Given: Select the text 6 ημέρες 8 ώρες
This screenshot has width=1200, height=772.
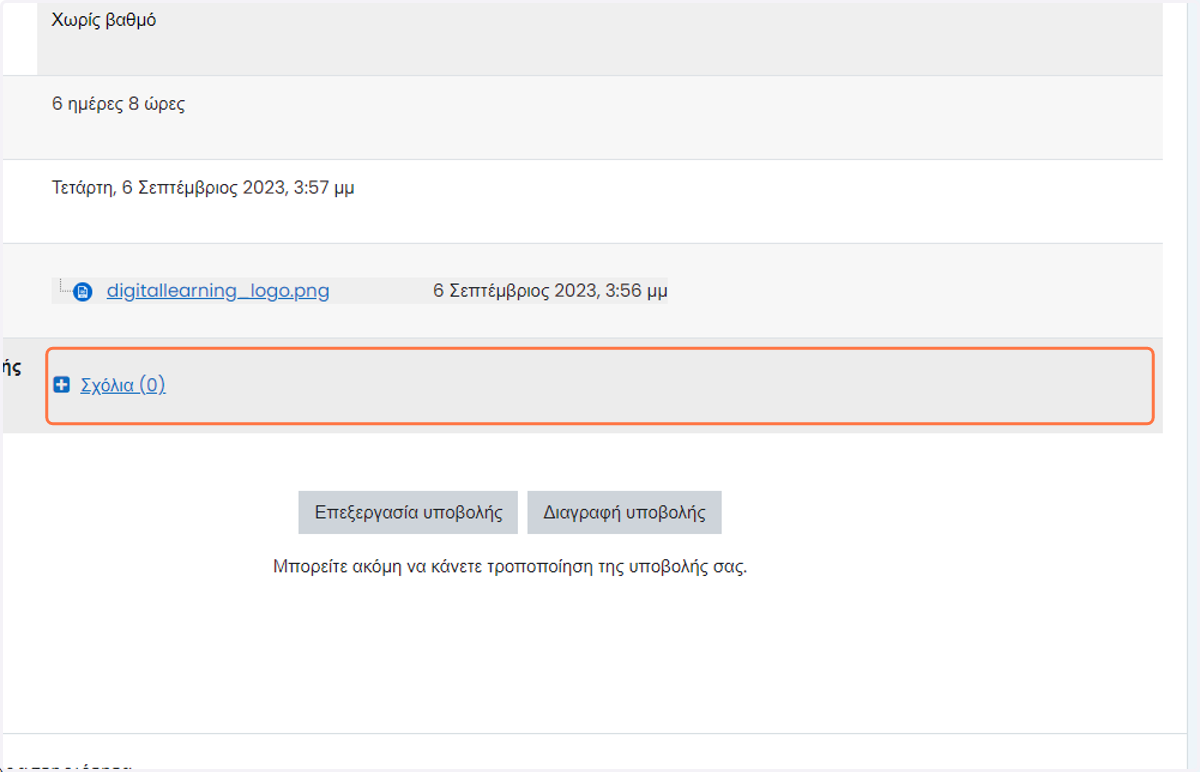Looking at the screenshot, I should coord(118,104).
